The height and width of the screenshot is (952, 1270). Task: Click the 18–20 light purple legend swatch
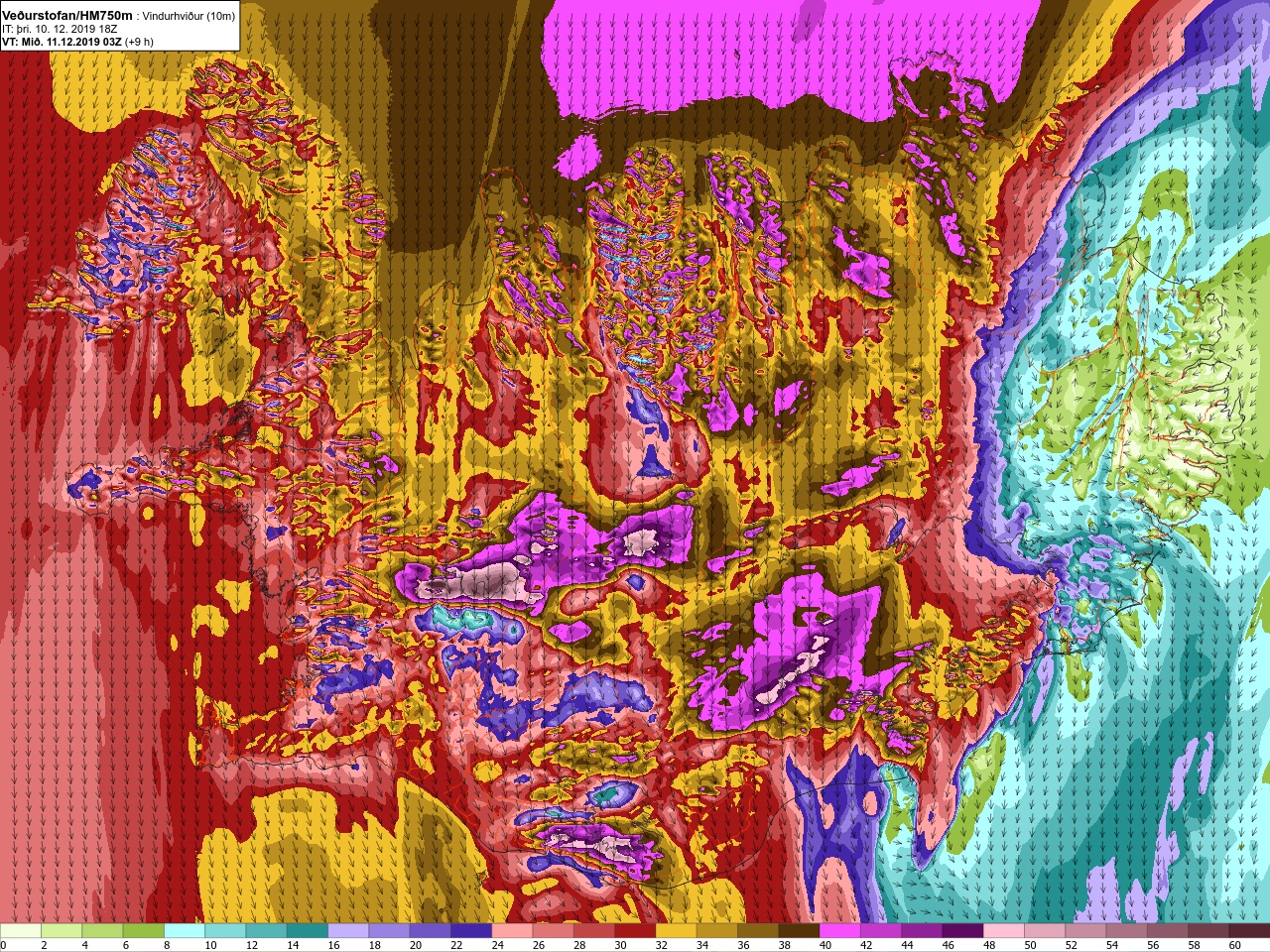pos(390,931)
